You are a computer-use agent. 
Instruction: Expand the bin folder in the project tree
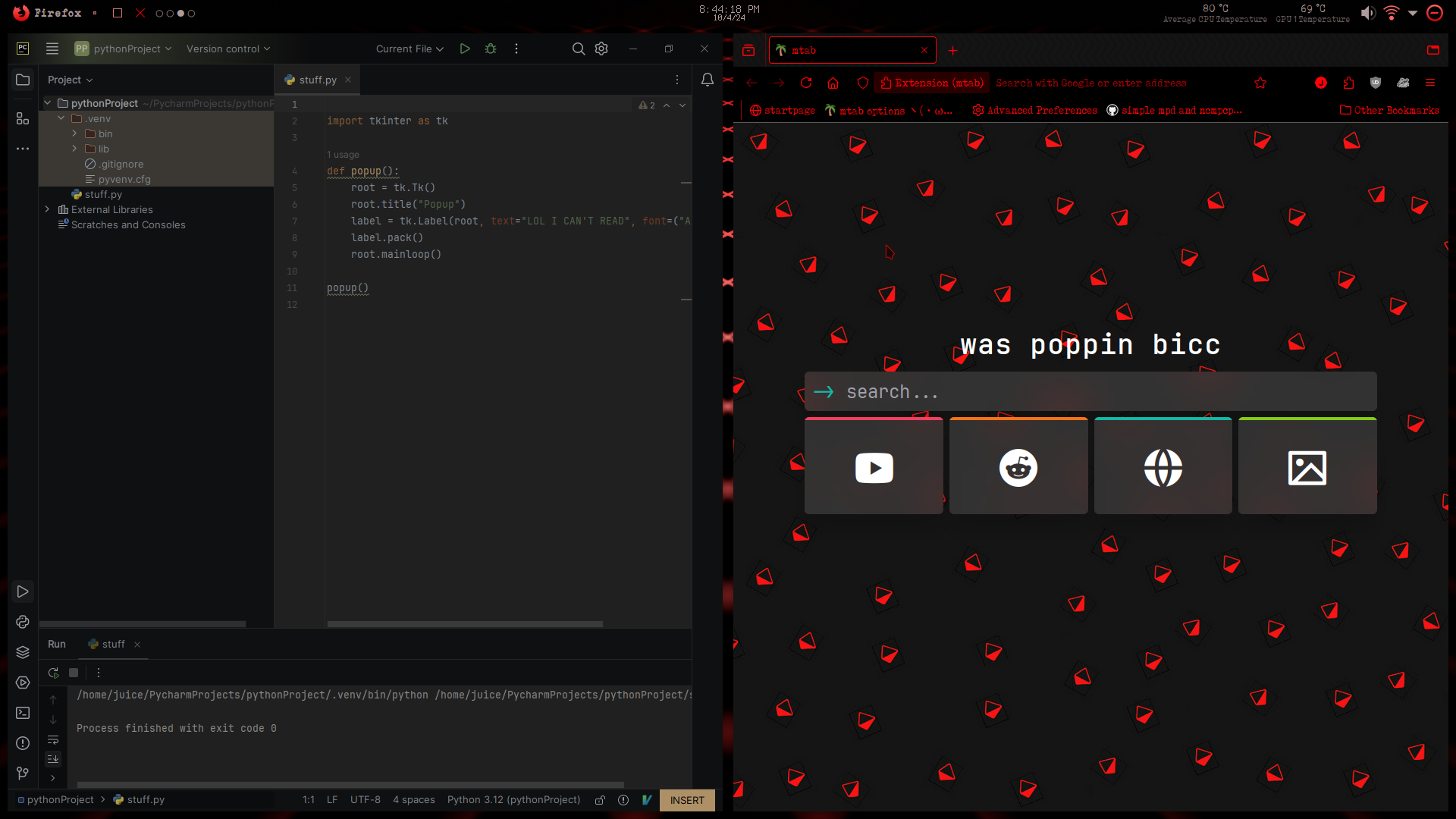(74, 133)
